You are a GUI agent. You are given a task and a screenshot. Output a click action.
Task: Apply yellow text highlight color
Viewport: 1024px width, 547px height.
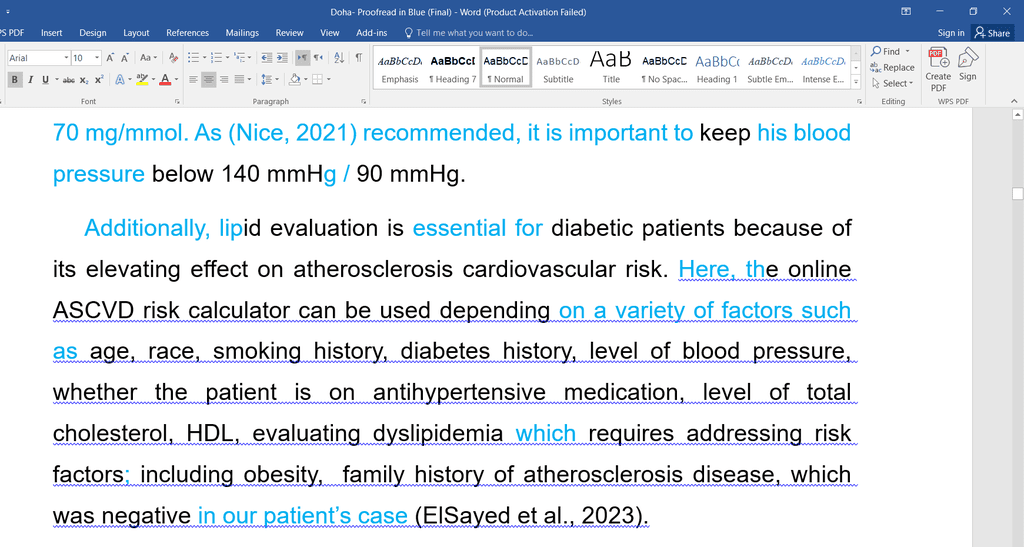click(142, 80)
